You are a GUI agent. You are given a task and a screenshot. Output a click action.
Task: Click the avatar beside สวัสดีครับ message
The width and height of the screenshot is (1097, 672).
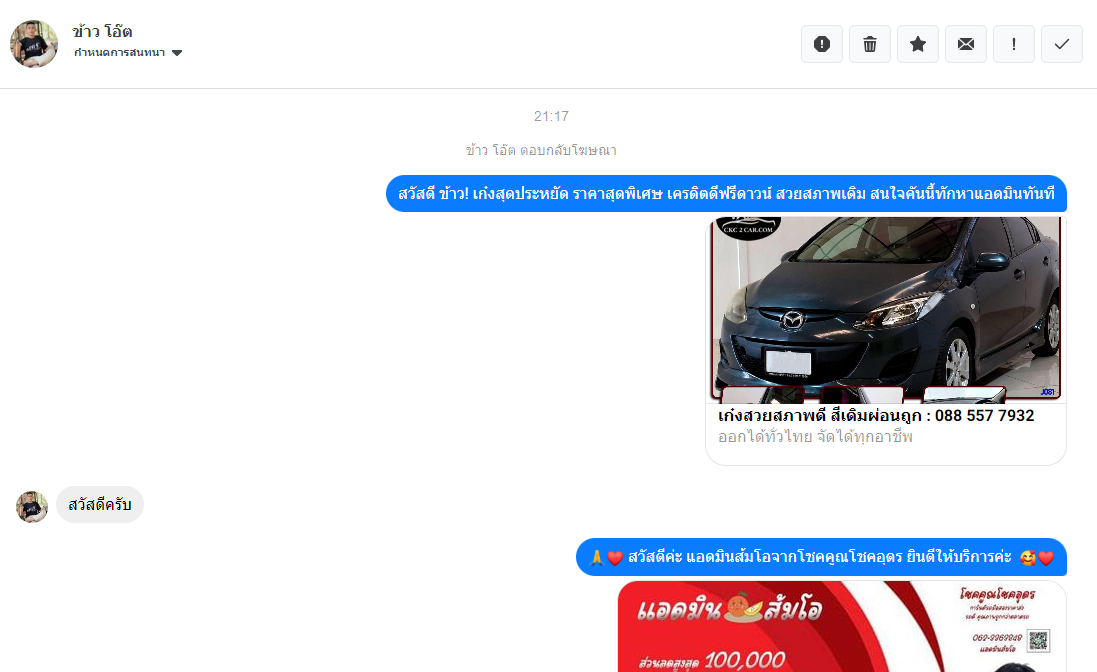pyautogui.click(x=32, y=506)
